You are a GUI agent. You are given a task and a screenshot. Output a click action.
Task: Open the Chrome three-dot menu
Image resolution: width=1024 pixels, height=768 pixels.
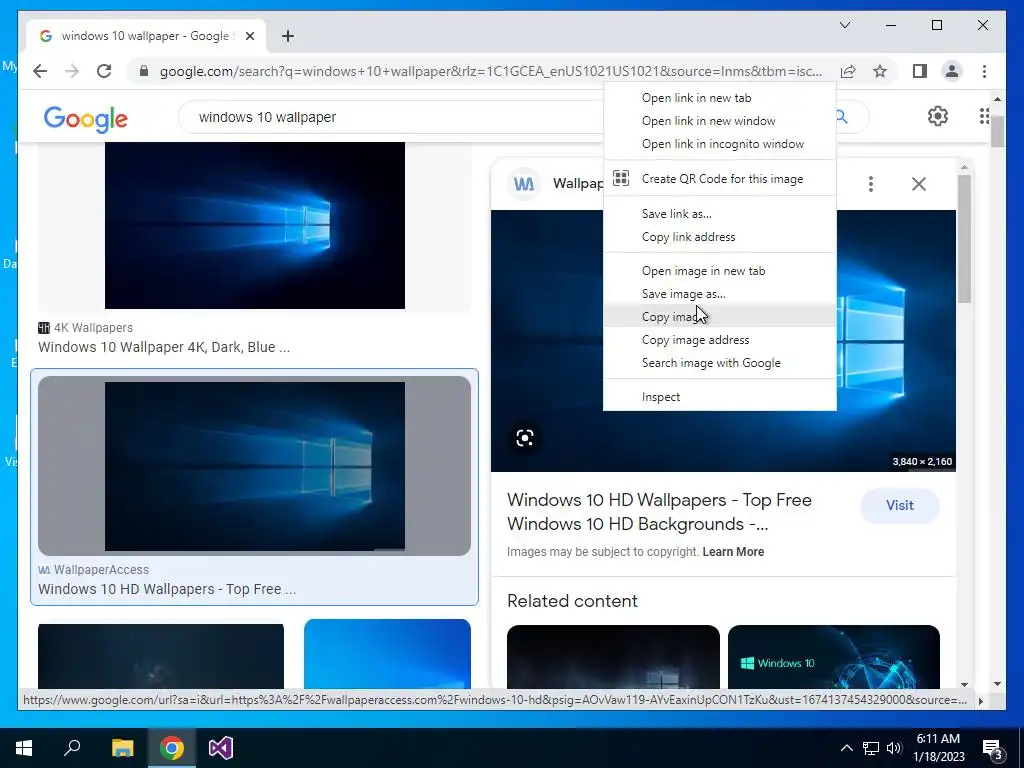click(x=984, y=71)
